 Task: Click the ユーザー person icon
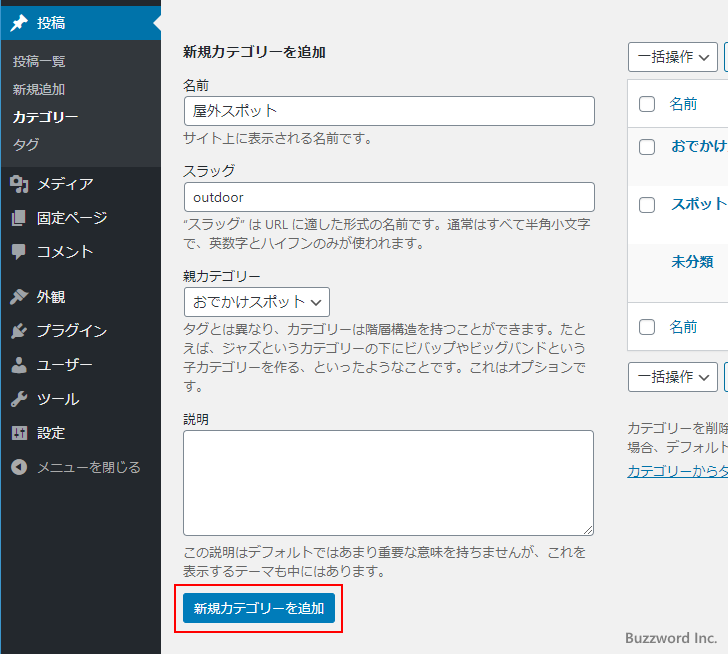point(19,365)
